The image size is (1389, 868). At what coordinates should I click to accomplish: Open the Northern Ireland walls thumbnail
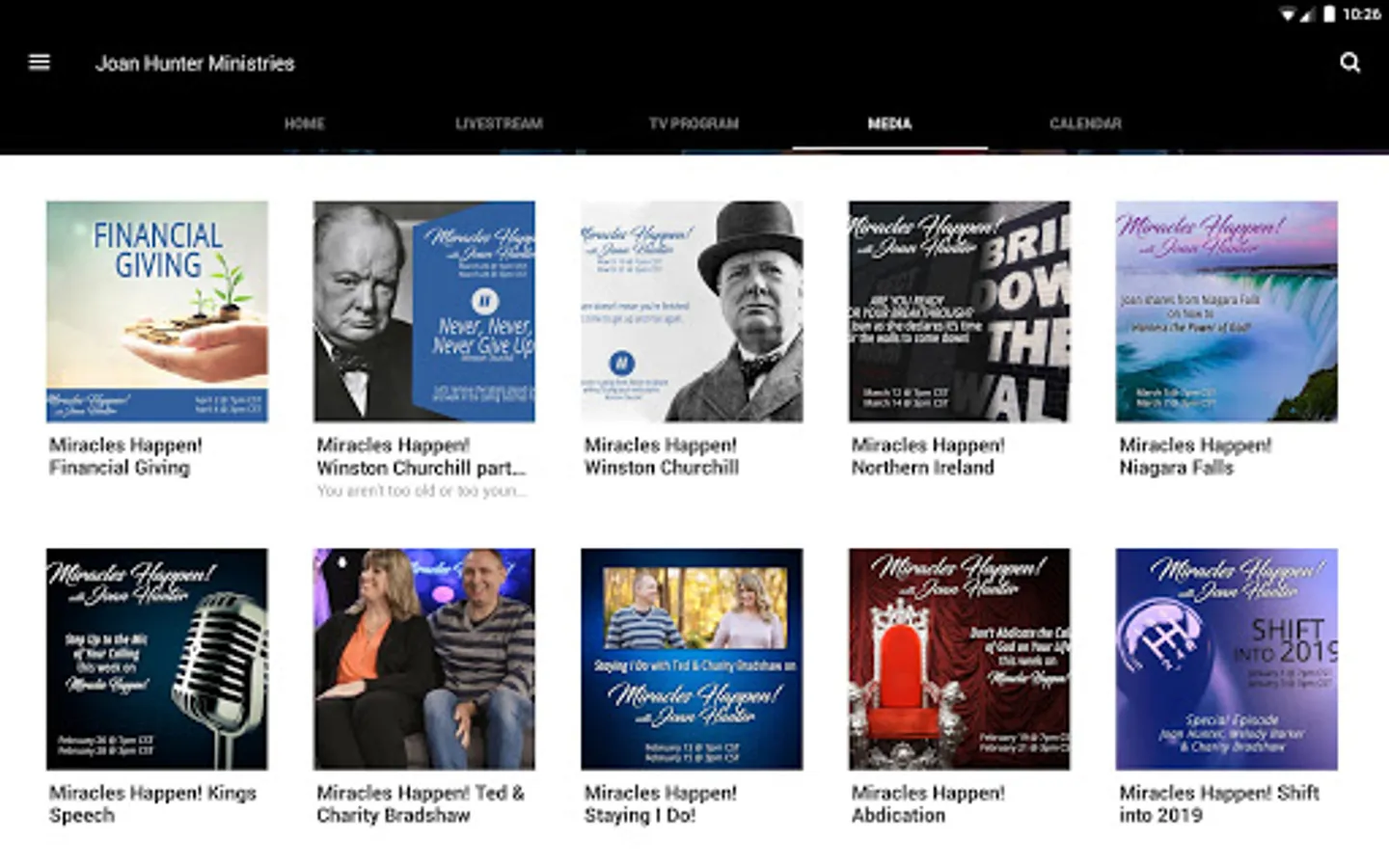coord(959,312)
